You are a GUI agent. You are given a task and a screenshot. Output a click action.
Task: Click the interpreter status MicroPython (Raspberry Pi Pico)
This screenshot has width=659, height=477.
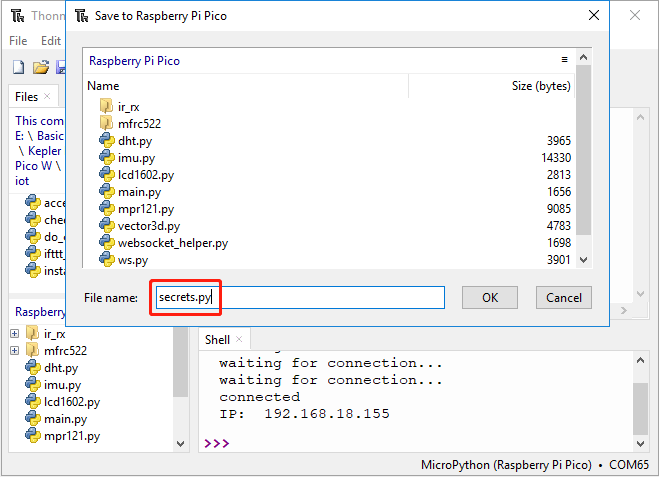(506, 465)
